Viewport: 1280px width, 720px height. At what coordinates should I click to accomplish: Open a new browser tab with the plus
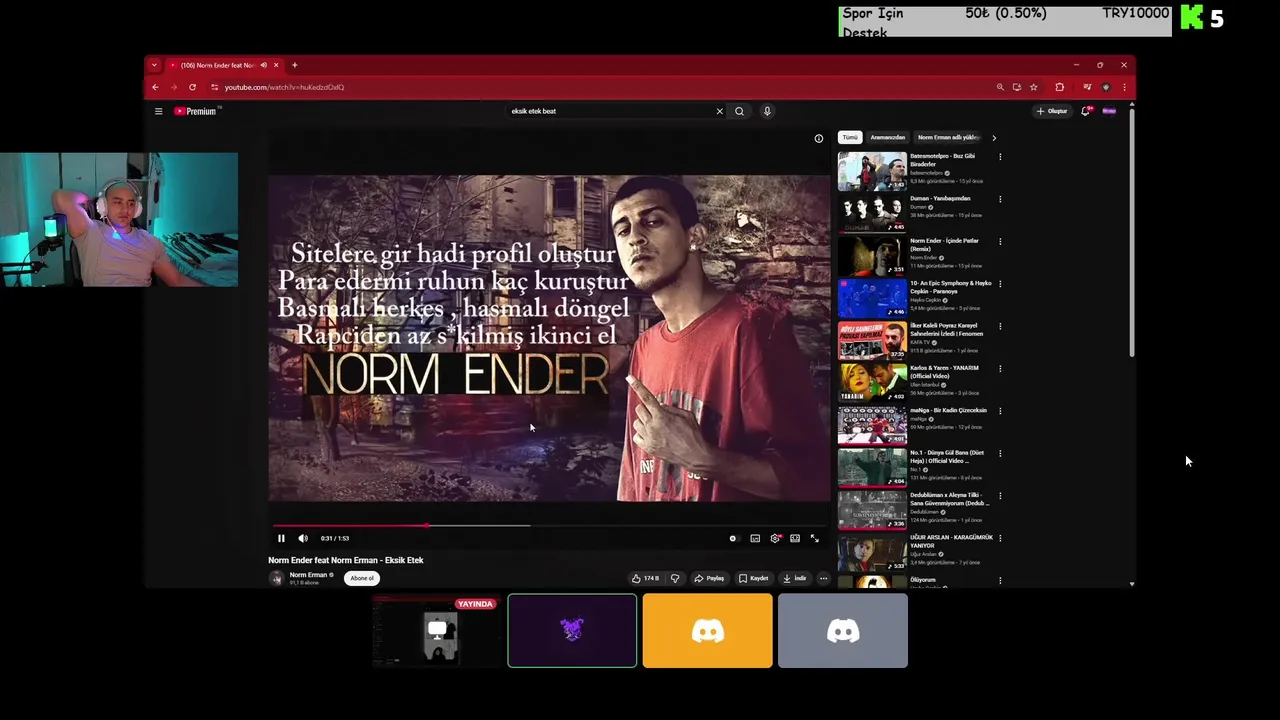294,65
